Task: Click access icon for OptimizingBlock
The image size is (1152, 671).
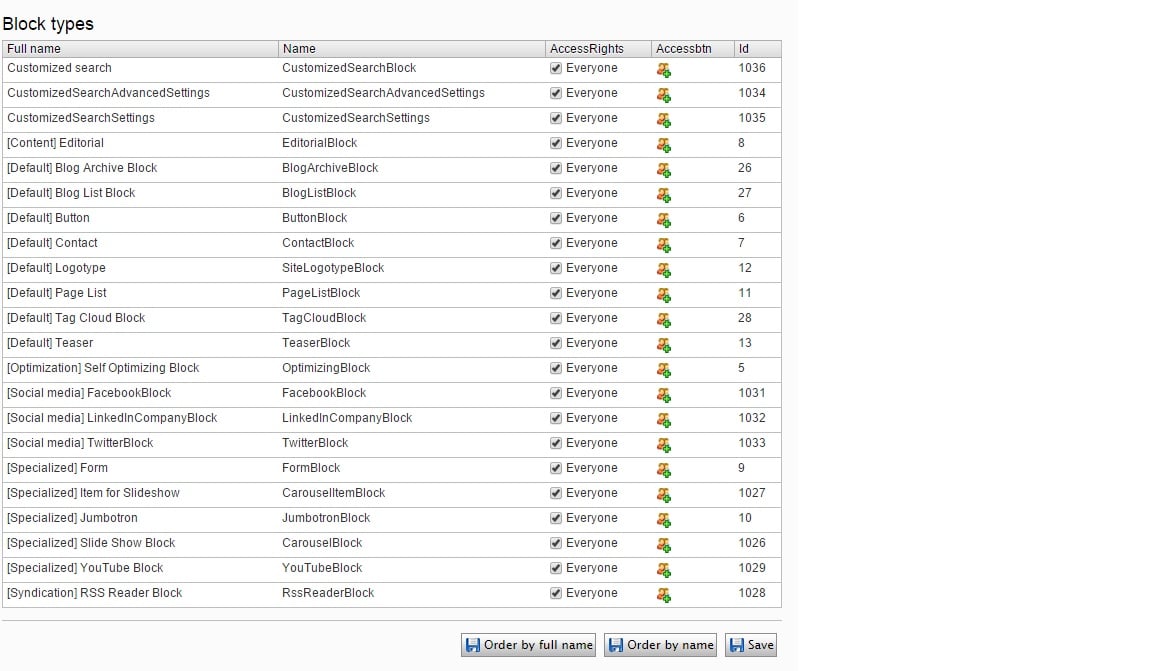Action: [x=663, y=370]
